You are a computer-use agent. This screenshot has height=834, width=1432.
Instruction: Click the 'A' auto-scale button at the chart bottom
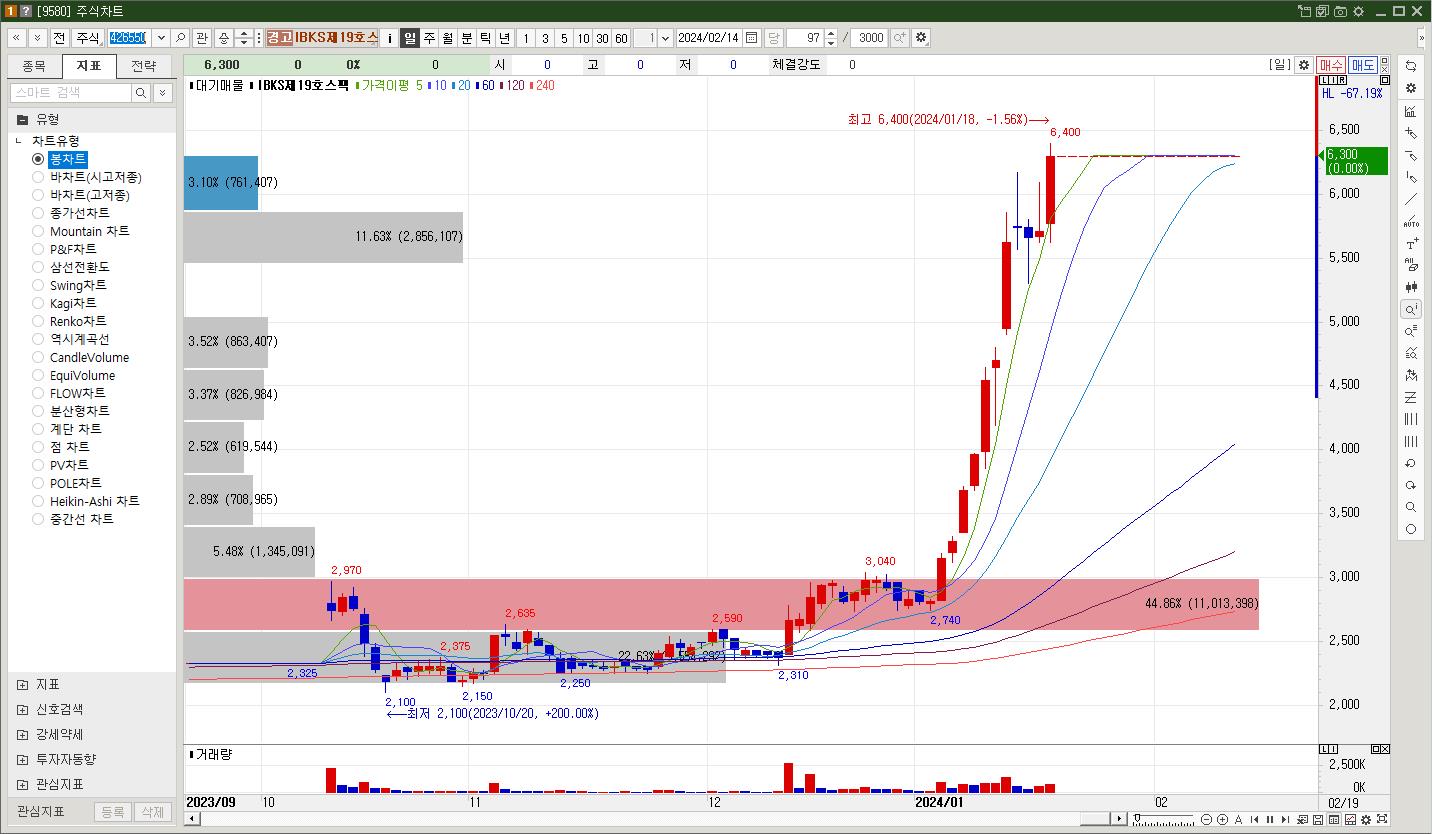pos(1238,820)
